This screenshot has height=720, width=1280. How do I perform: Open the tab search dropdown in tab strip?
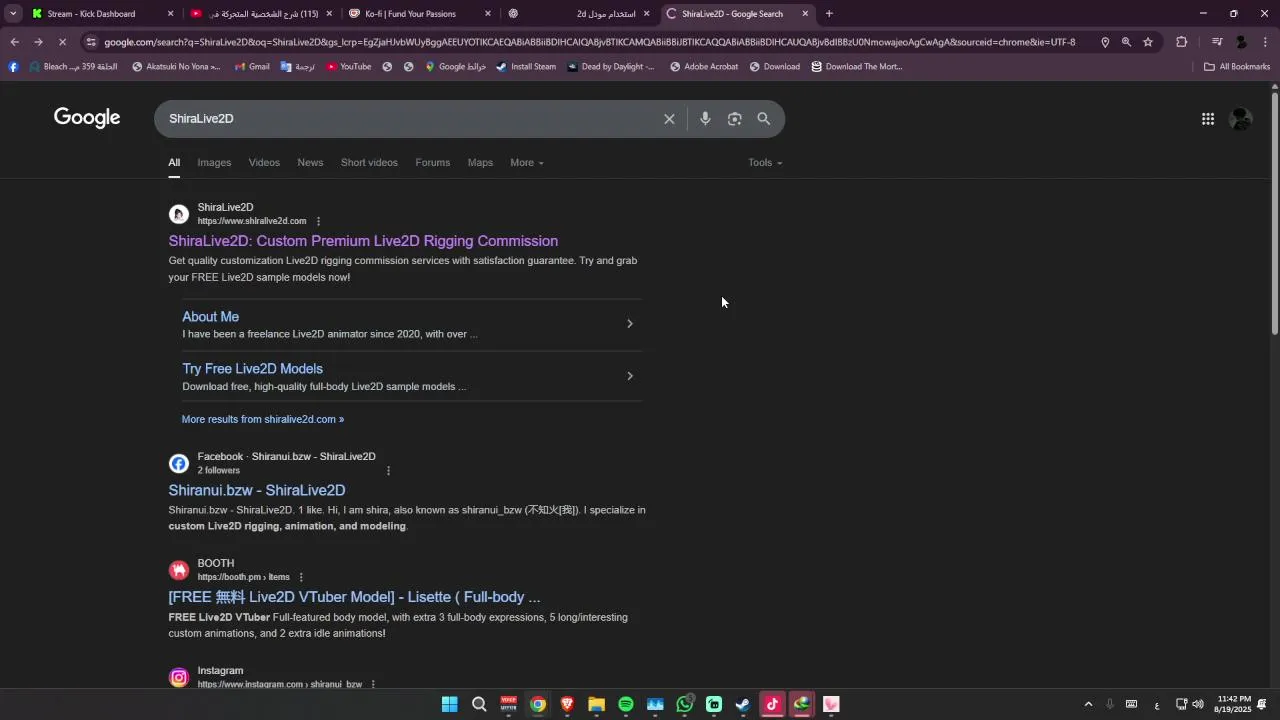(13, 14)
